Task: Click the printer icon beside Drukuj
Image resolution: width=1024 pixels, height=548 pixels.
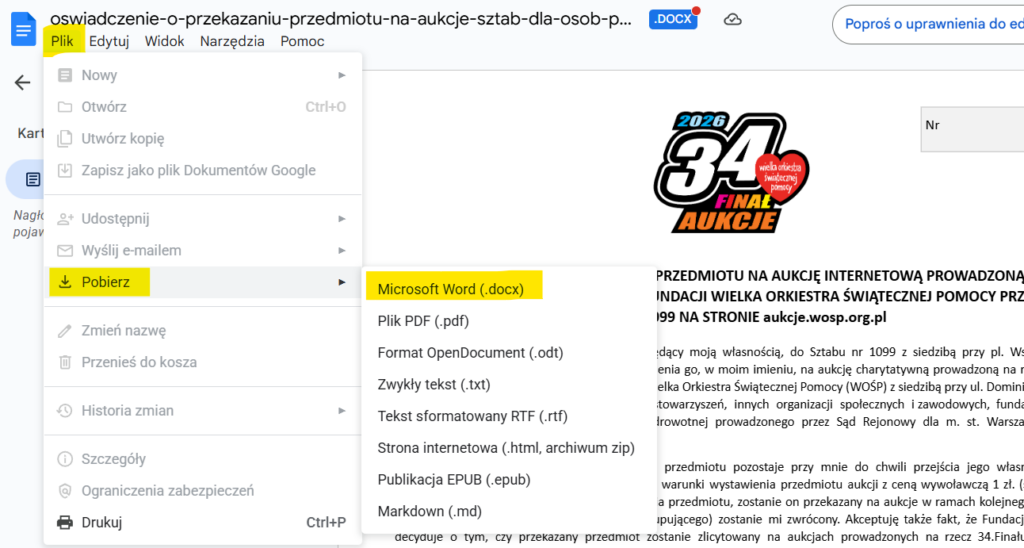Action: tap(65, 522)
